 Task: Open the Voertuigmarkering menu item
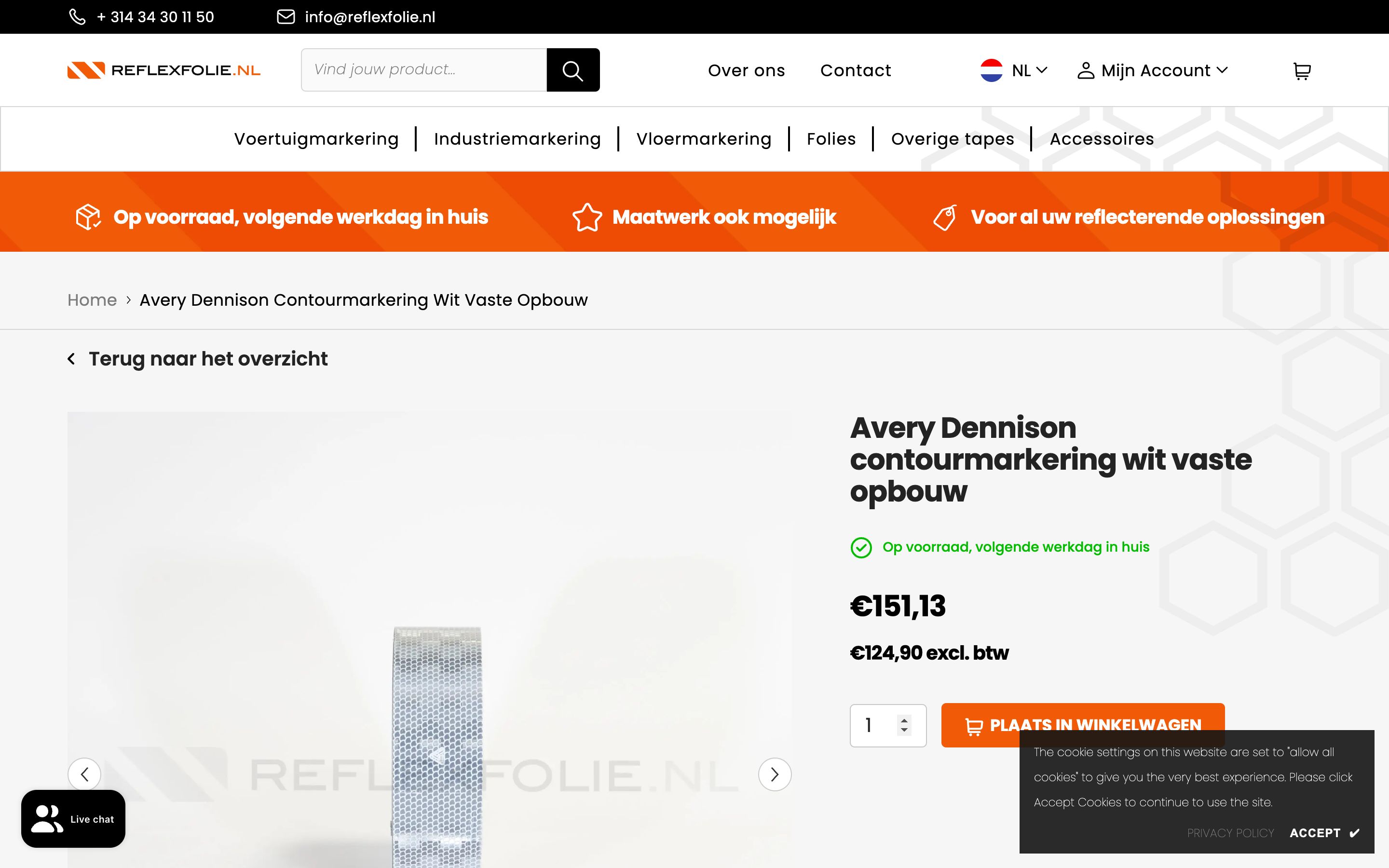tap(317, 138)
